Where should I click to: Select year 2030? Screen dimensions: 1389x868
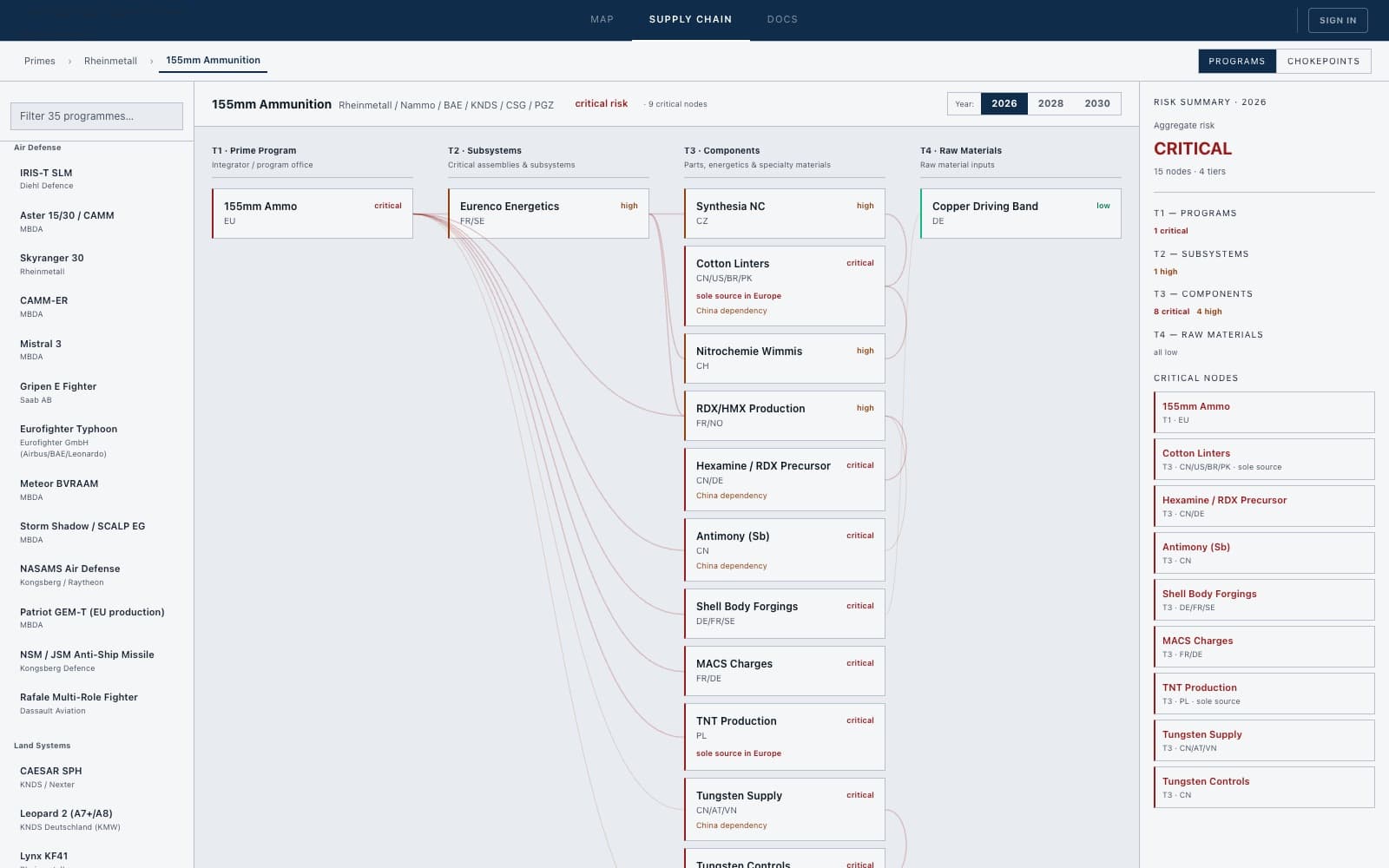pos(1097,103)
